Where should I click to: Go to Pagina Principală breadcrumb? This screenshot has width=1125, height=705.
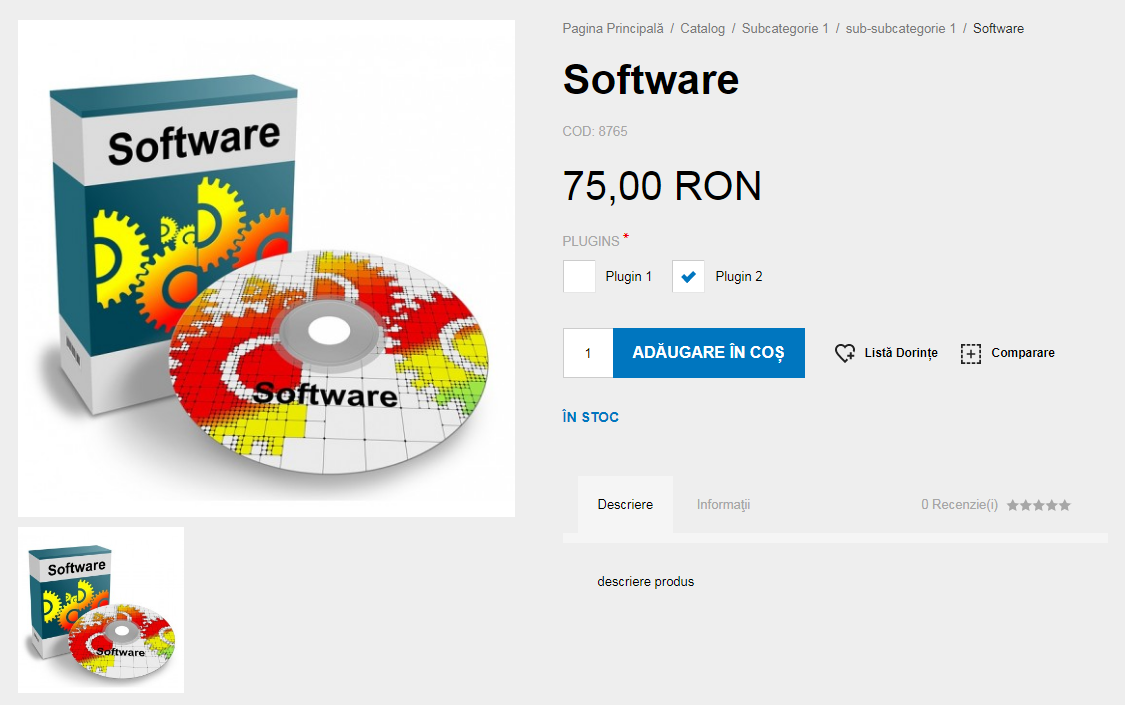coord(613,29)
